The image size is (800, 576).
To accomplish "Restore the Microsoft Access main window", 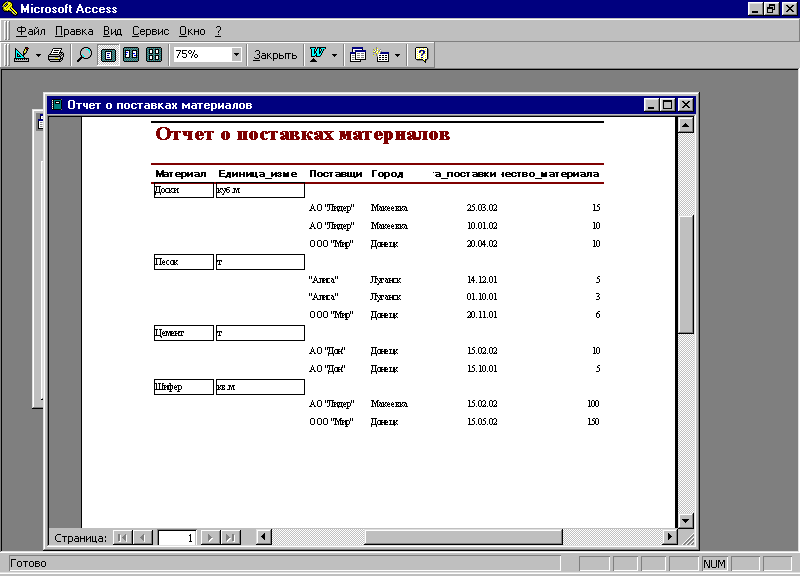I will [771, 8].
